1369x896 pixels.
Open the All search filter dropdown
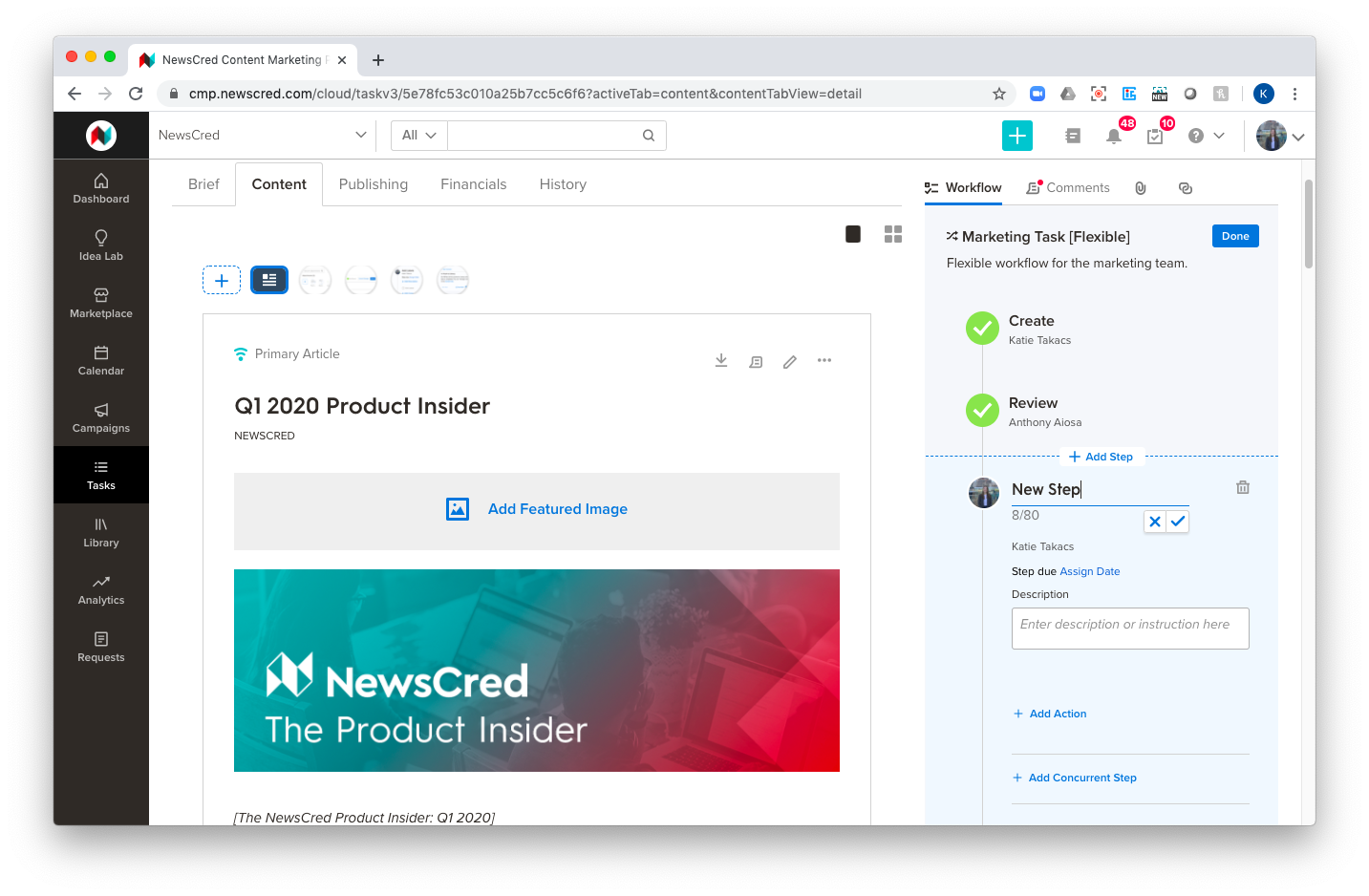point(418,136)
